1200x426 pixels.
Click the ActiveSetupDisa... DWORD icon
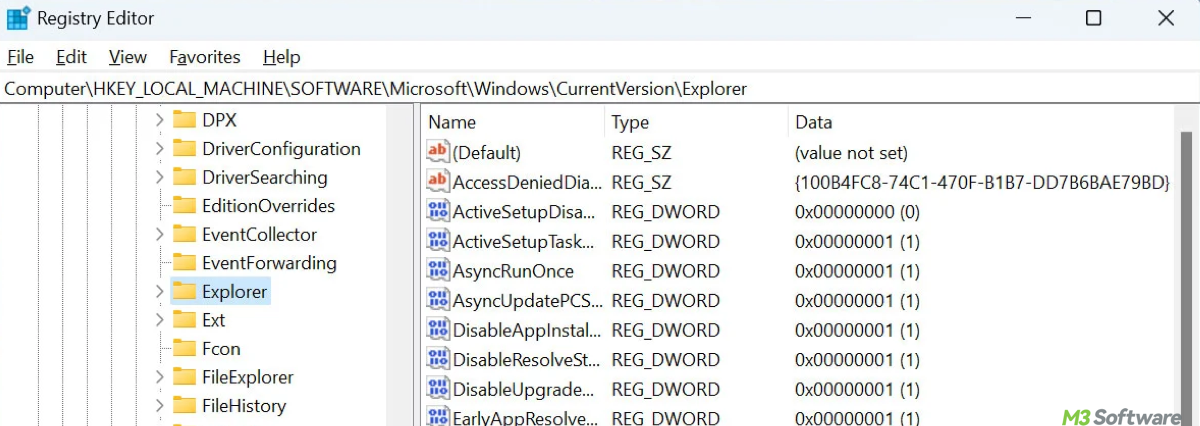coord(438,211)
